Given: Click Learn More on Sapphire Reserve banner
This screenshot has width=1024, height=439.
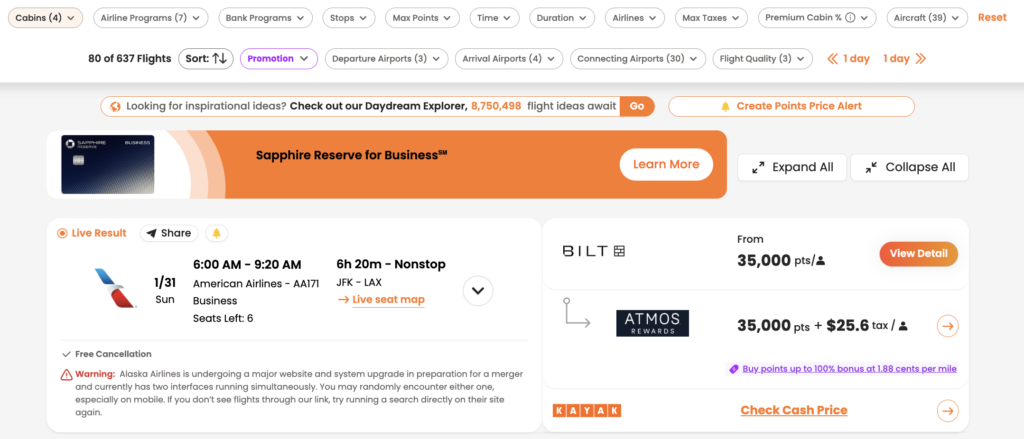Looking at the screenshot, I should click(x=666, y=164).
